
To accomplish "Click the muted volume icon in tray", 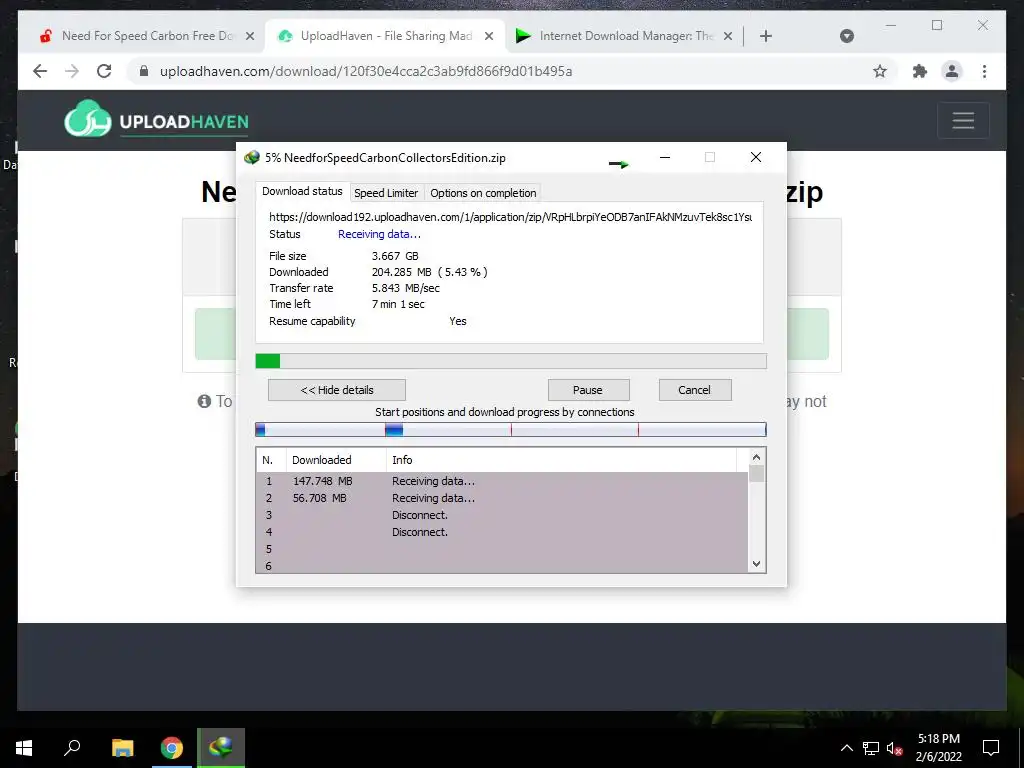I will point(895,748).
